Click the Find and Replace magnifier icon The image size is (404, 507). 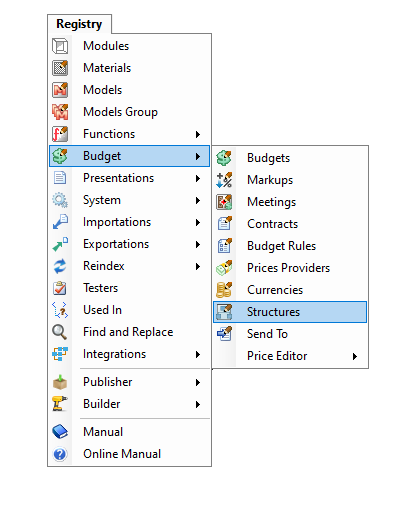pyautogui.click(x=60, y=332)
